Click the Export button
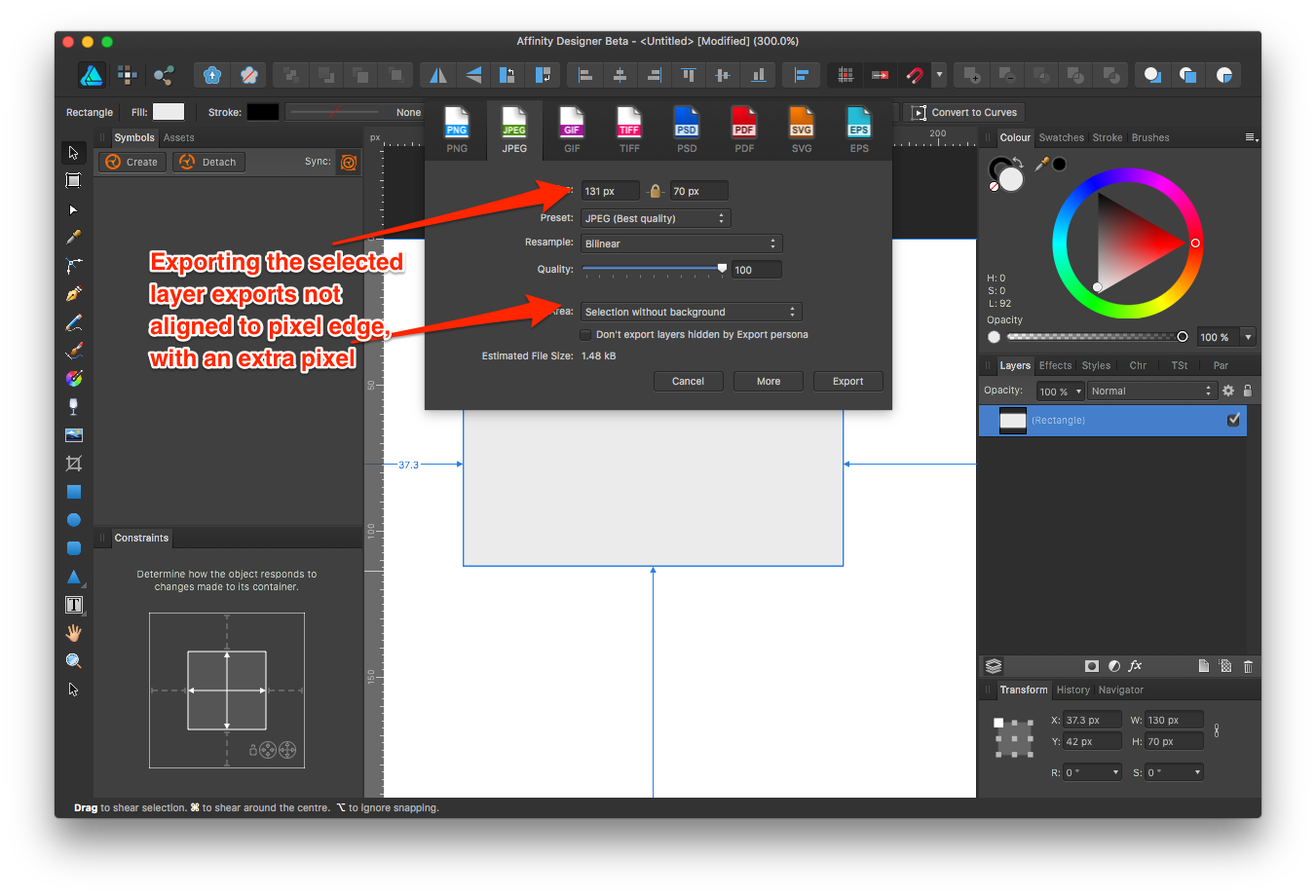The image size is (1316, 896). tap(847, 381)
